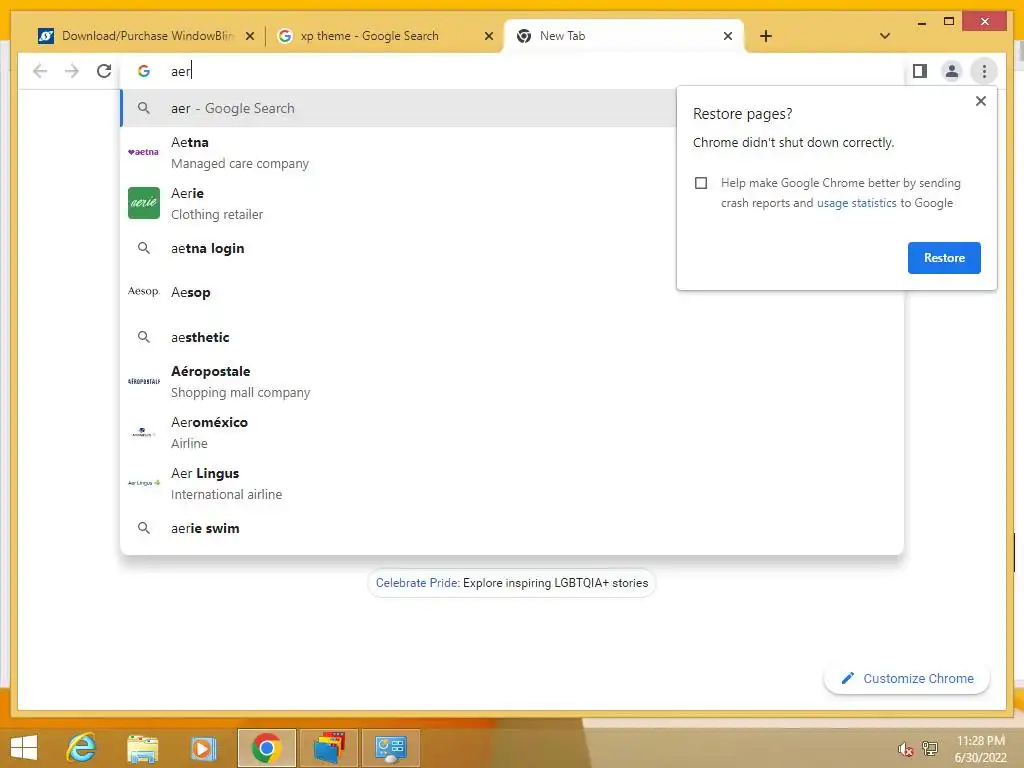The height and width of the screenshot is (768, 1024).
Task: Click magnifier icon beside 'aetna login'
Action: pyautogui.click(x=144, y=248)
